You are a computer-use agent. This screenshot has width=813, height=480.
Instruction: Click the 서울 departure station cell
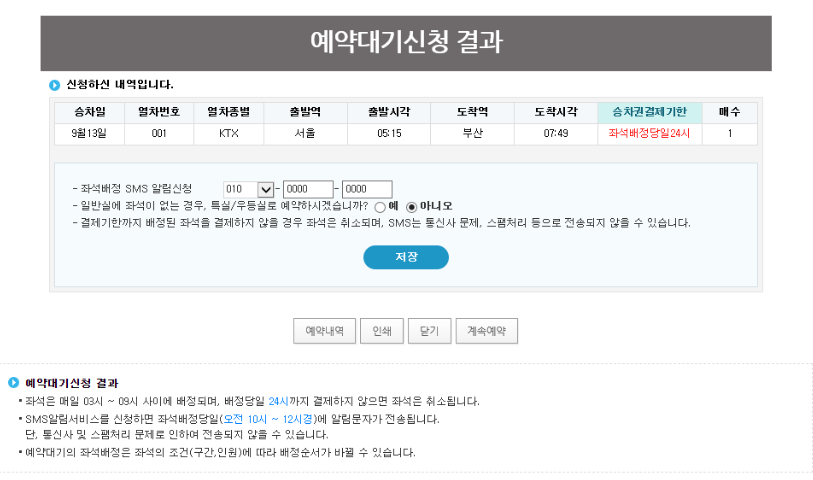coord(305,134)
